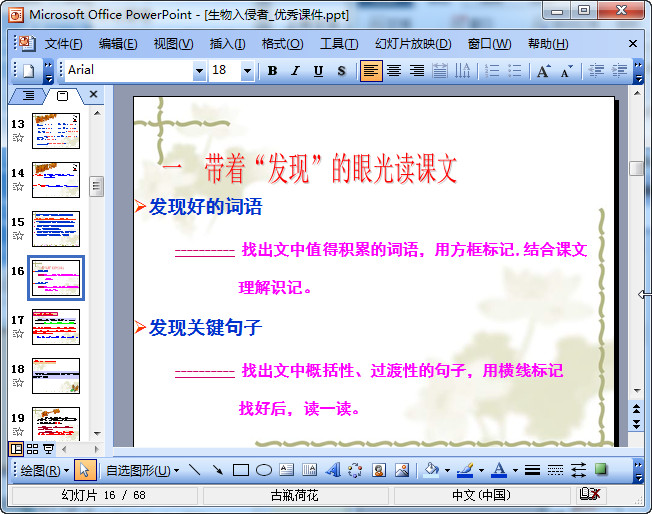Click the font color A swatch
652x514 pixels.
pos(499,470)
